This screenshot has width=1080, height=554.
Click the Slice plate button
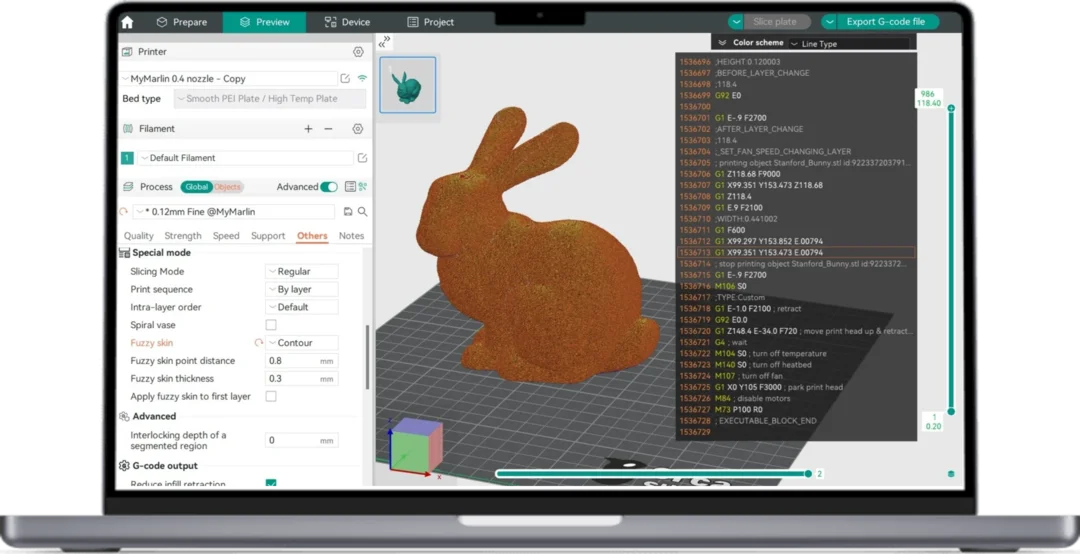click(776, 22)
